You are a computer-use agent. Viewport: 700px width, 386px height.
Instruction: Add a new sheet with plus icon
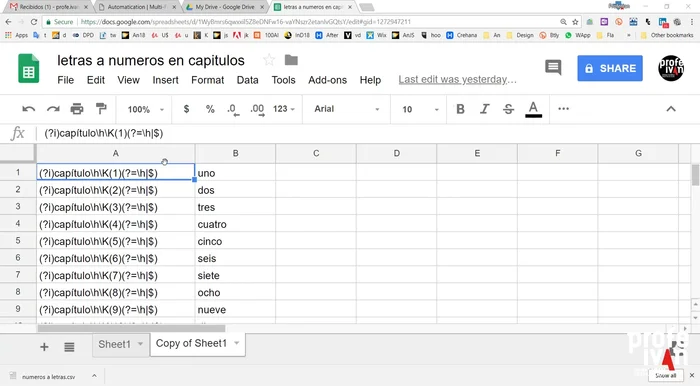44,347
